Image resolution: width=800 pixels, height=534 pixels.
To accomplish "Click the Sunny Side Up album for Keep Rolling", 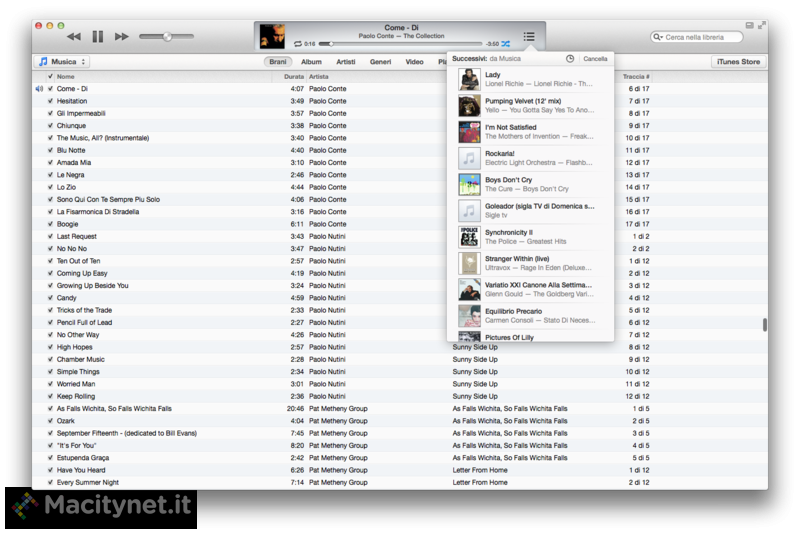I will click(475, 396).
